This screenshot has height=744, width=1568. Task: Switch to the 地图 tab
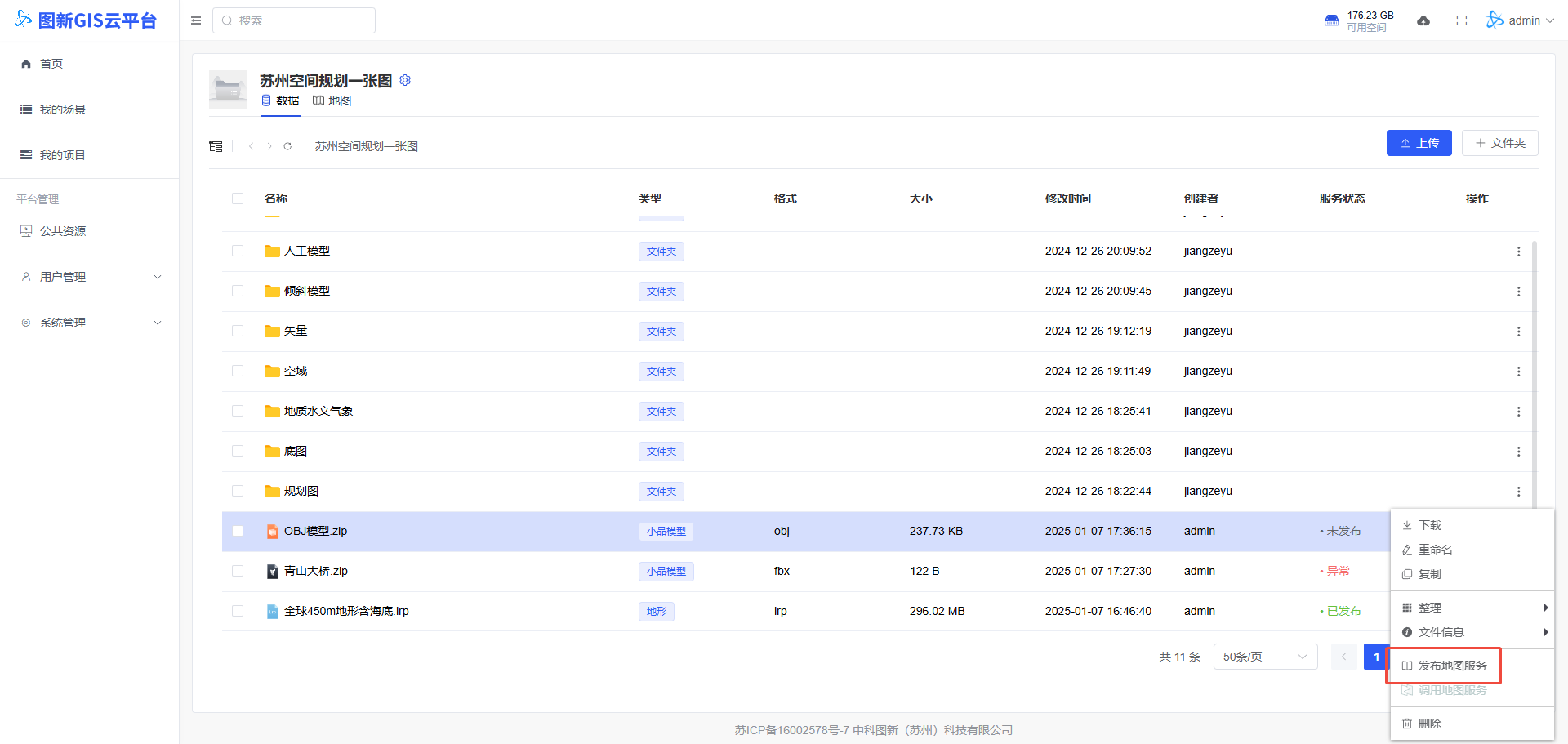332,100
